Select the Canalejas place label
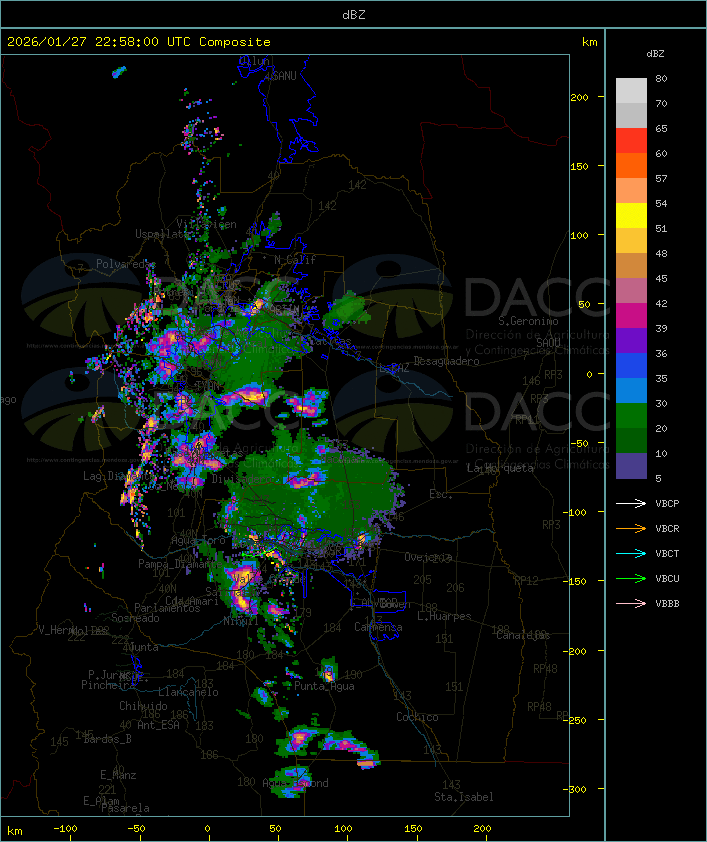Viewport: 707px width, 842px height. tap(523, 635)
